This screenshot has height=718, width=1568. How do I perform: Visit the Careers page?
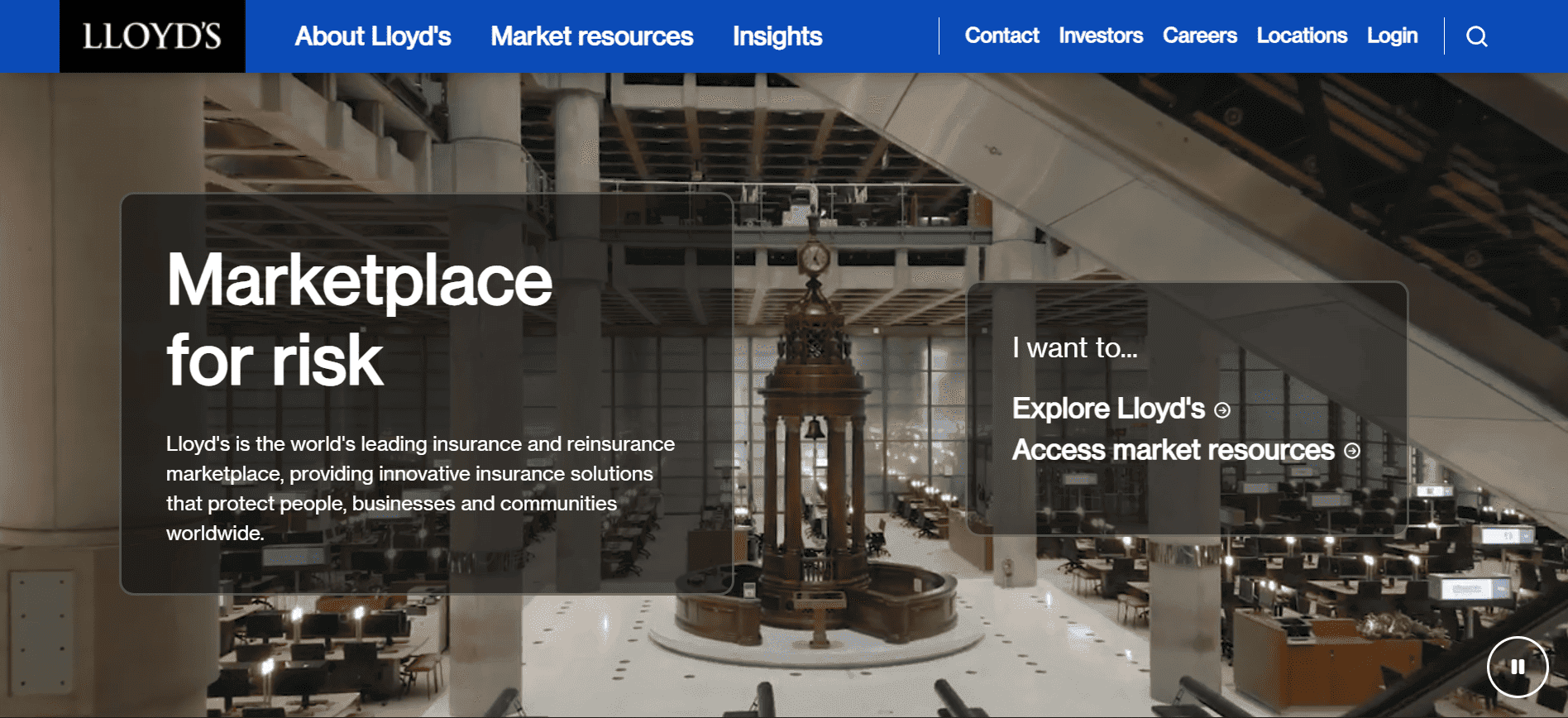(1199, 36)
